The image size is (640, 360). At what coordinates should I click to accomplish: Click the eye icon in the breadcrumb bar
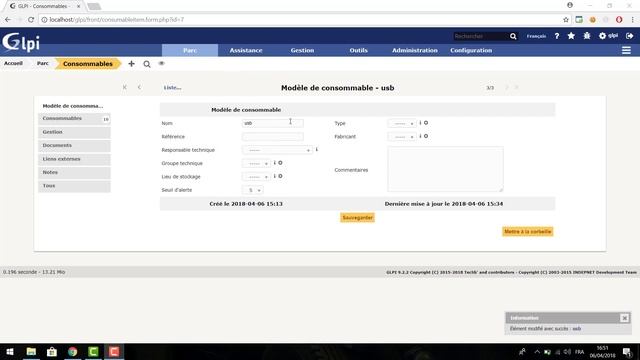(x=162, y=63)
